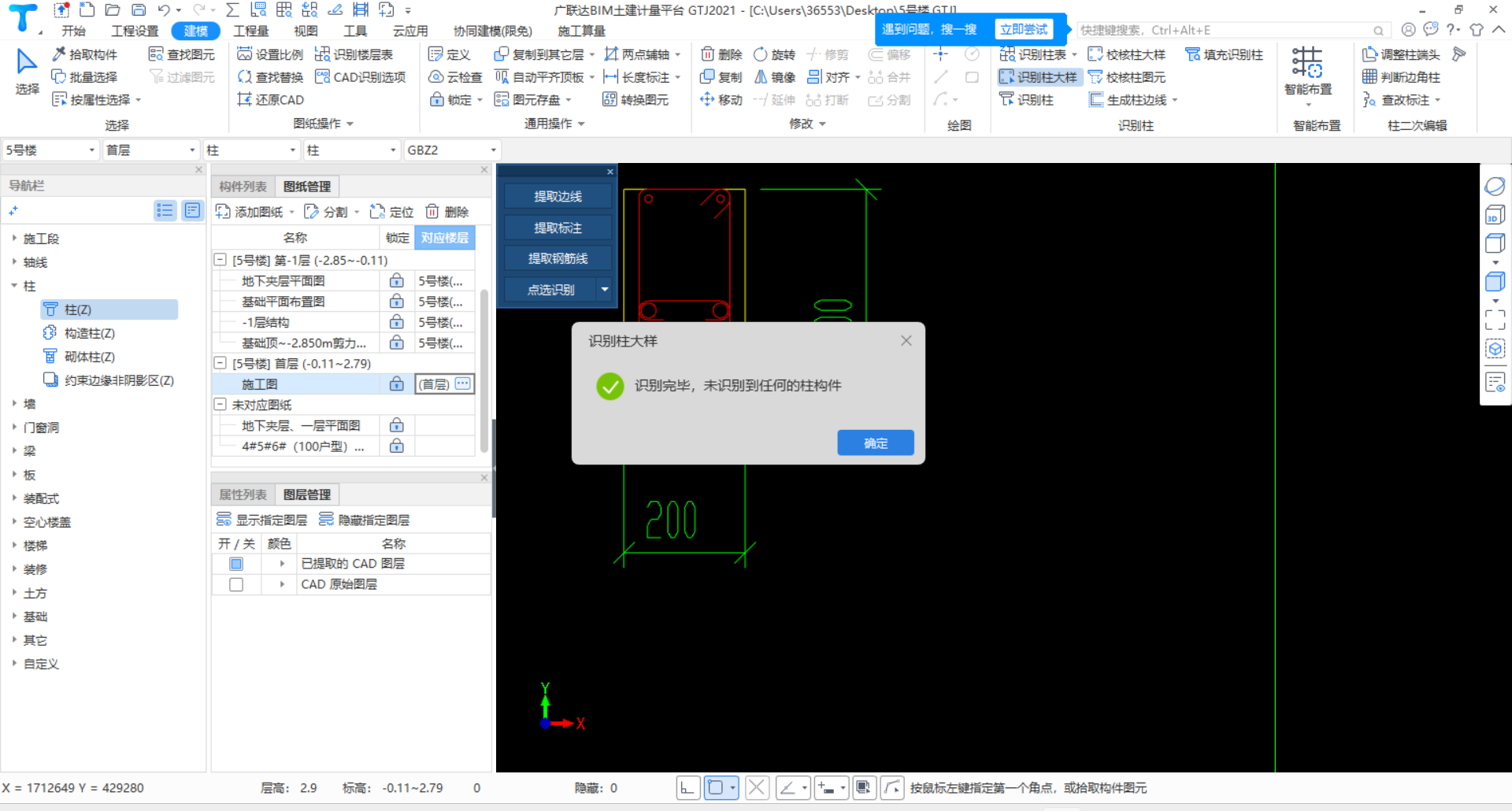Activate the 识别柱大样 tool
The width and height of the screenshot is (1512, 811).
click(1038, 77)
